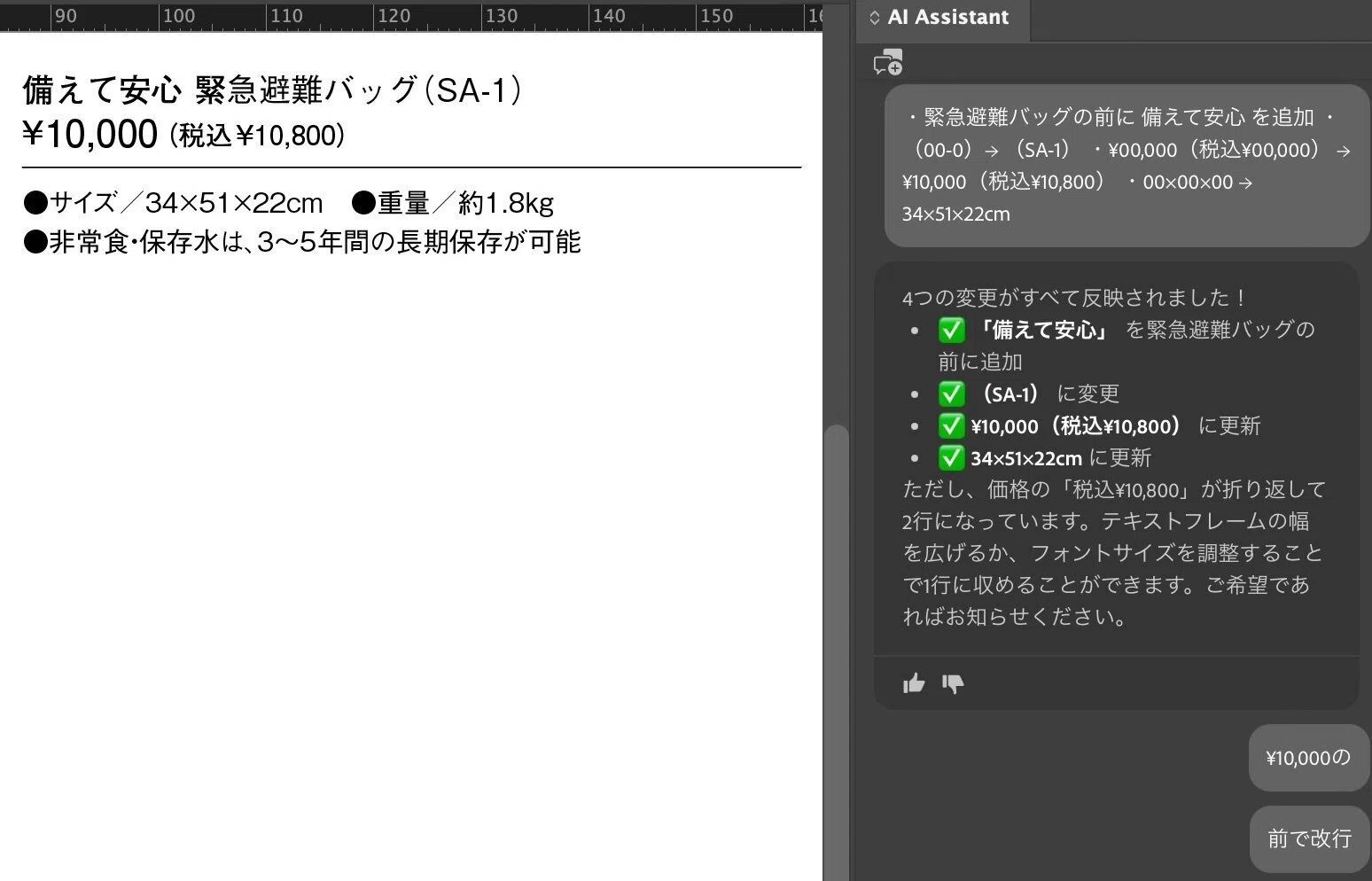1372x881 pixels.
Task: Click the note beginning ただし、価格の
Action: [1114, 553]
